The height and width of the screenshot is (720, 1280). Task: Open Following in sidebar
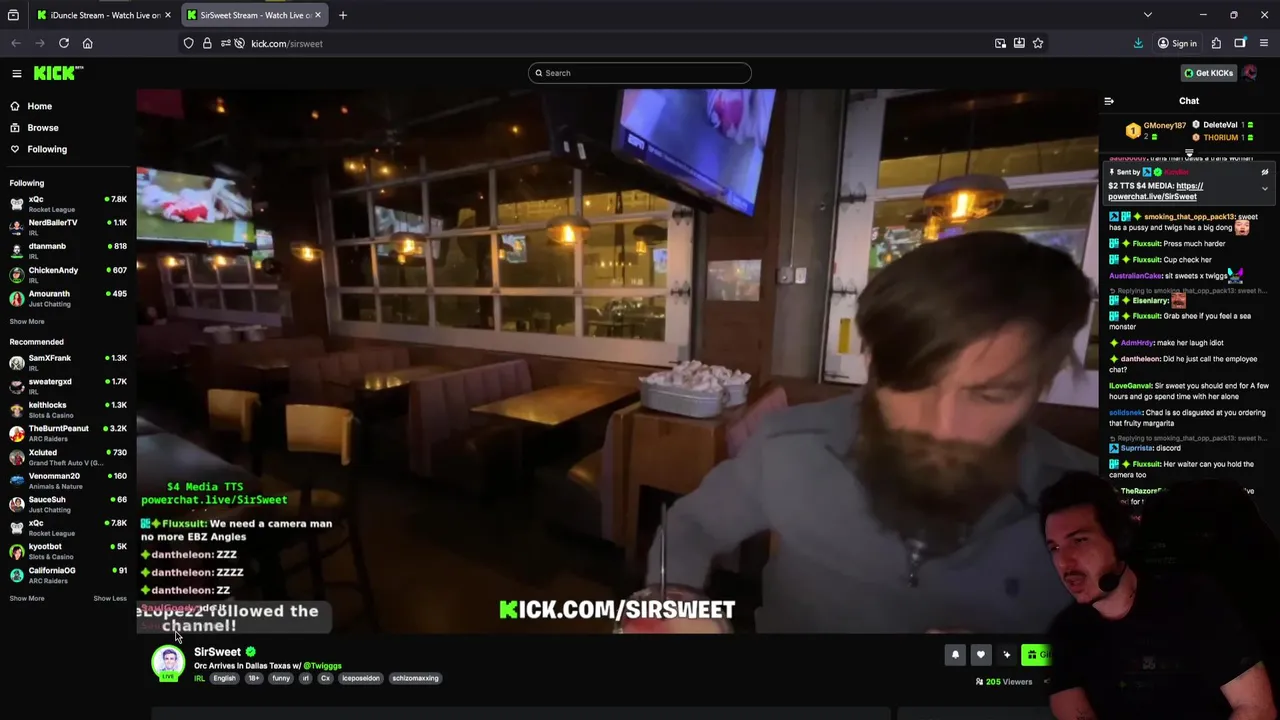tap(38, 149)
